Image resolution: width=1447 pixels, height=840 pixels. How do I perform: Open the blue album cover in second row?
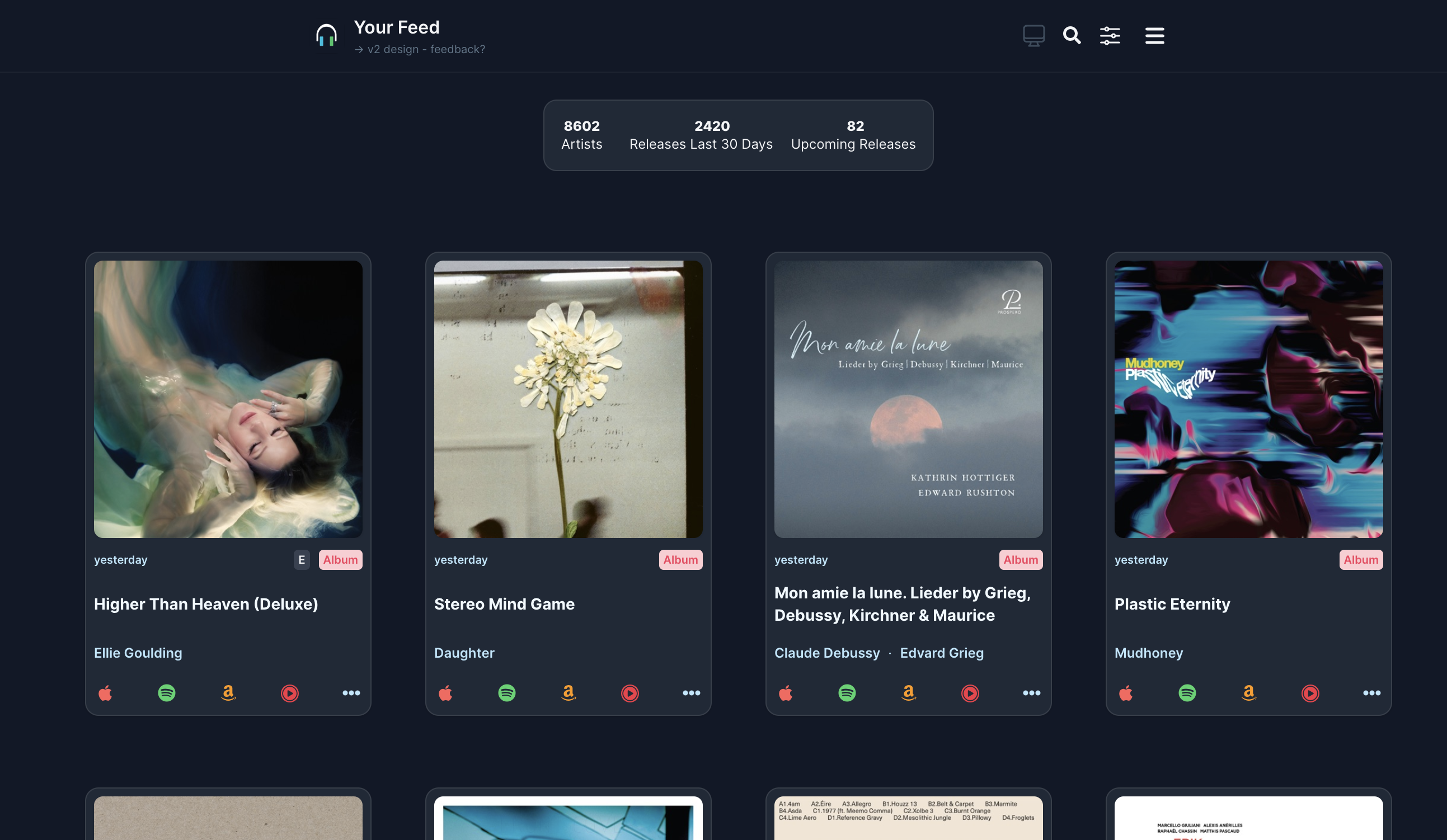point(568,818)
